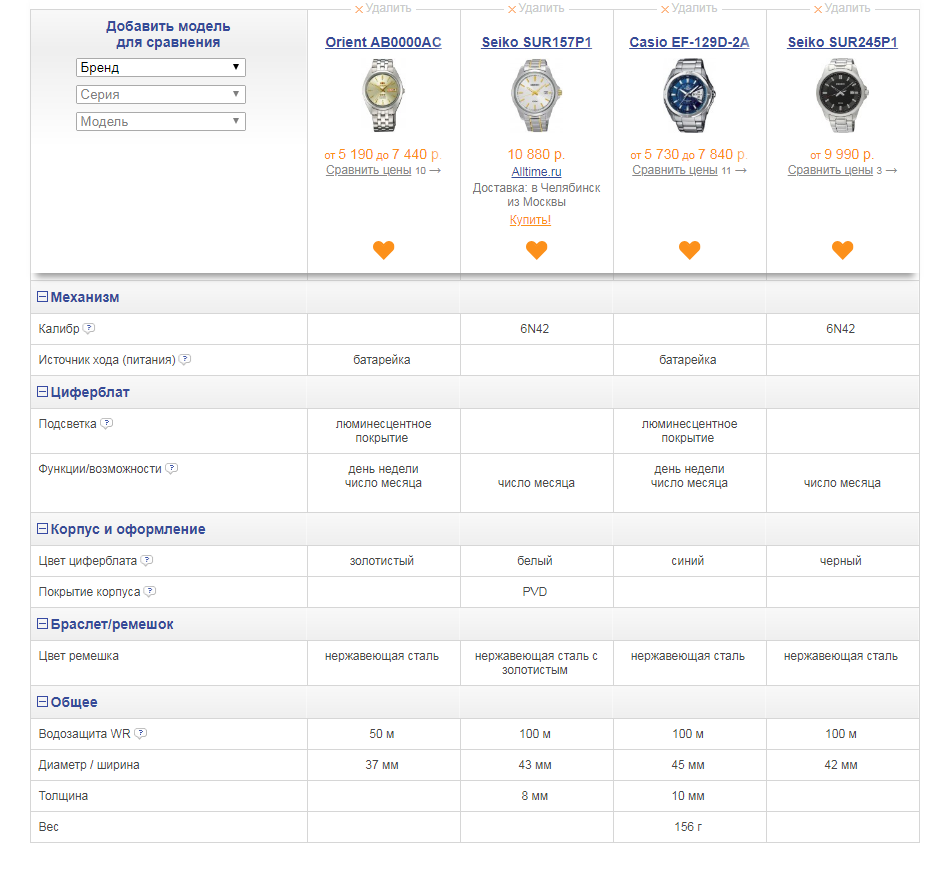This screenshot has width=939, height=875.
Task: Delete Casio EF-129D-2A column
Action: point(689,8)
